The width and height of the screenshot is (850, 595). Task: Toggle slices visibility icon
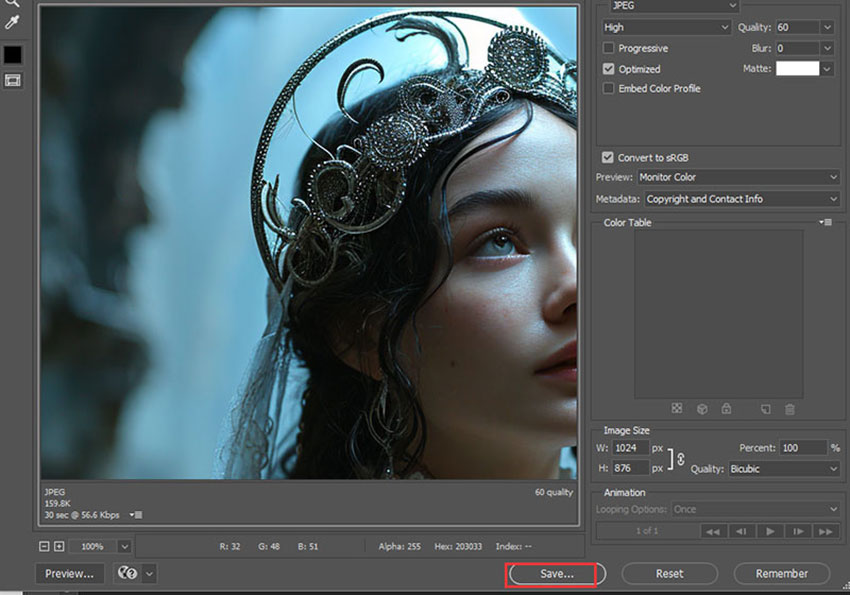point(12,81)
